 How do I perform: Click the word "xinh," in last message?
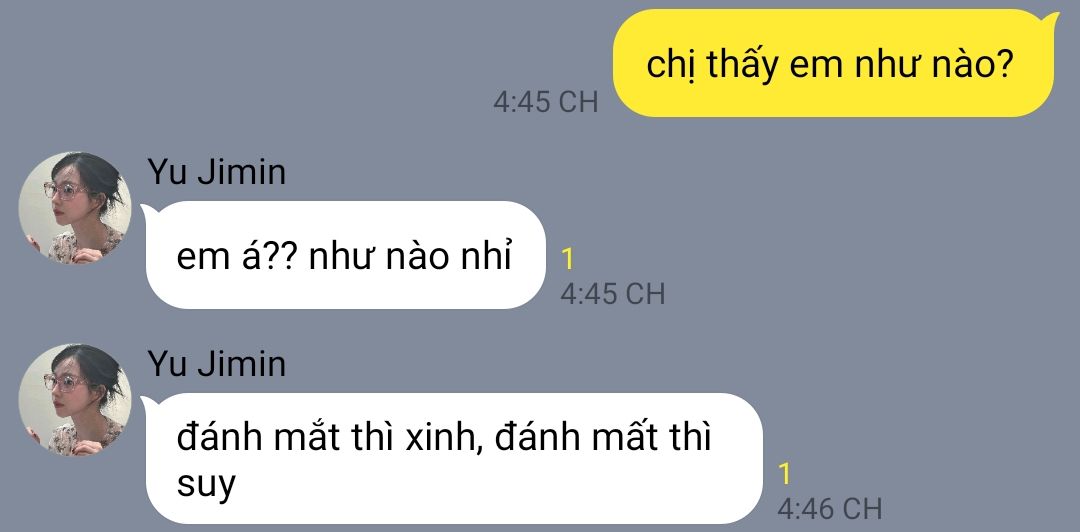pyautogui.click(x=443, y=438)
